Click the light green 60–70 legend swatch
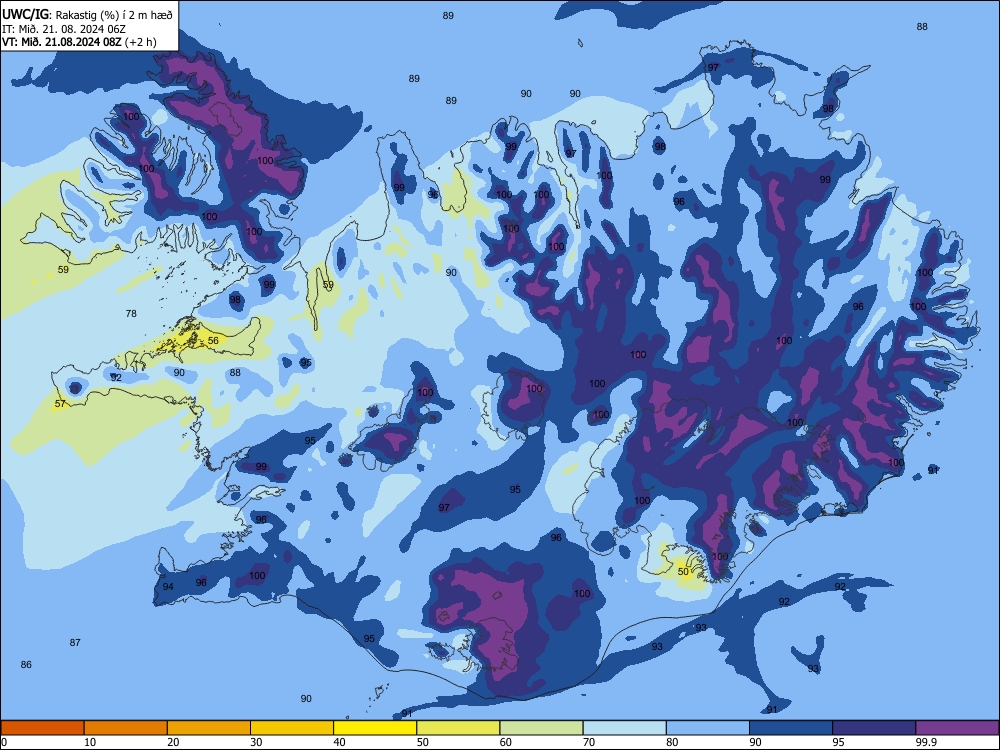Screen dimensions: 1000x750 tap(541, 728)
